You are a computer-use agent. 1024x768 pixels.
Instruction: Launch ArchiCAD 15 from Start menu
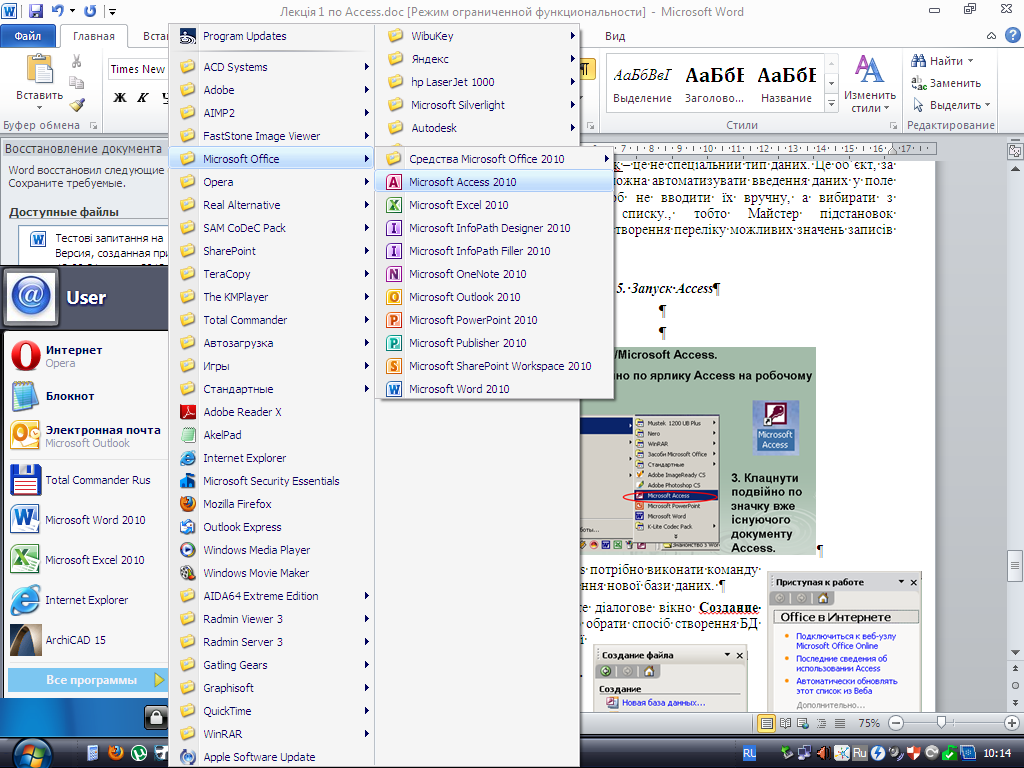pos(85,640)
